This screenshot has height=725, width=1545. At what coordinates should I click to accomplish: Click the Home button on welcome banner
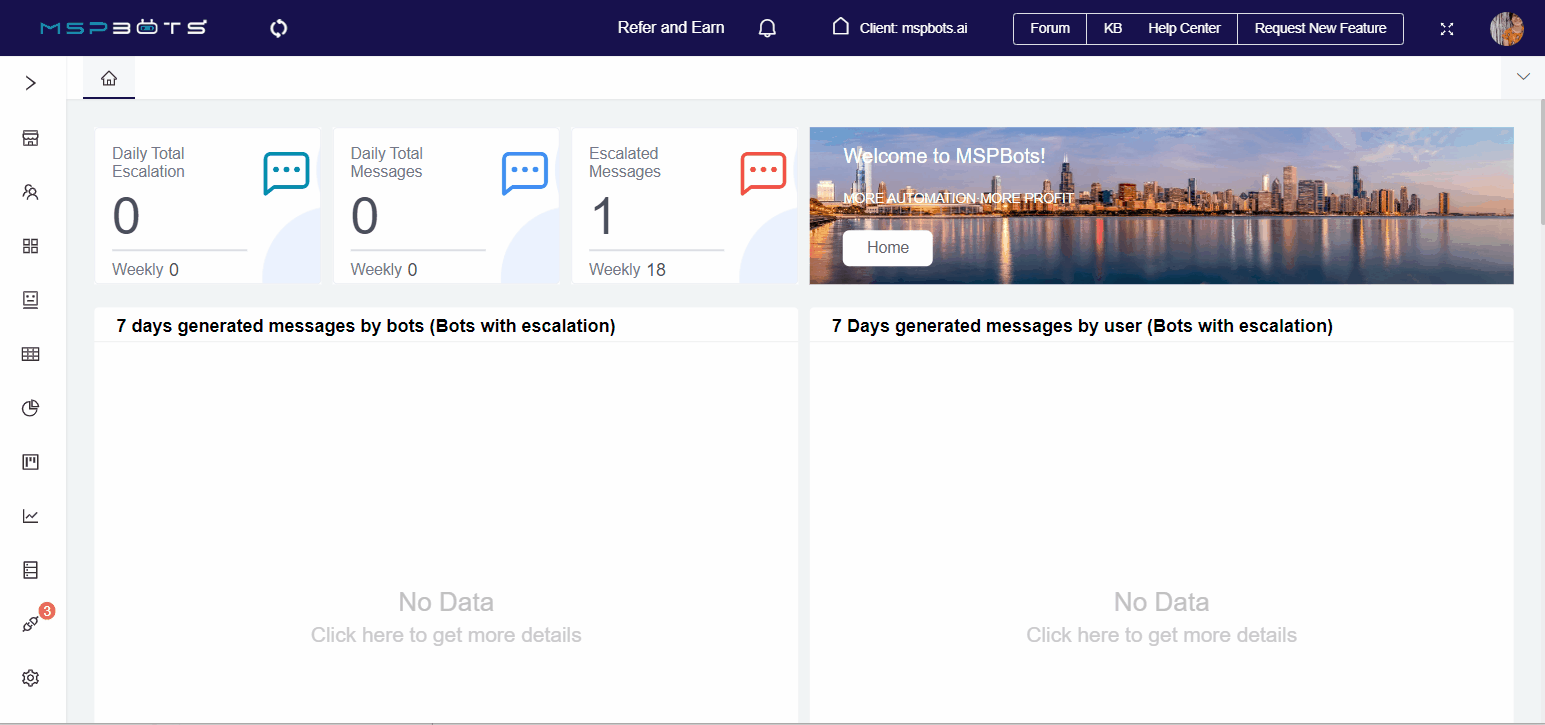pos(887,248)
